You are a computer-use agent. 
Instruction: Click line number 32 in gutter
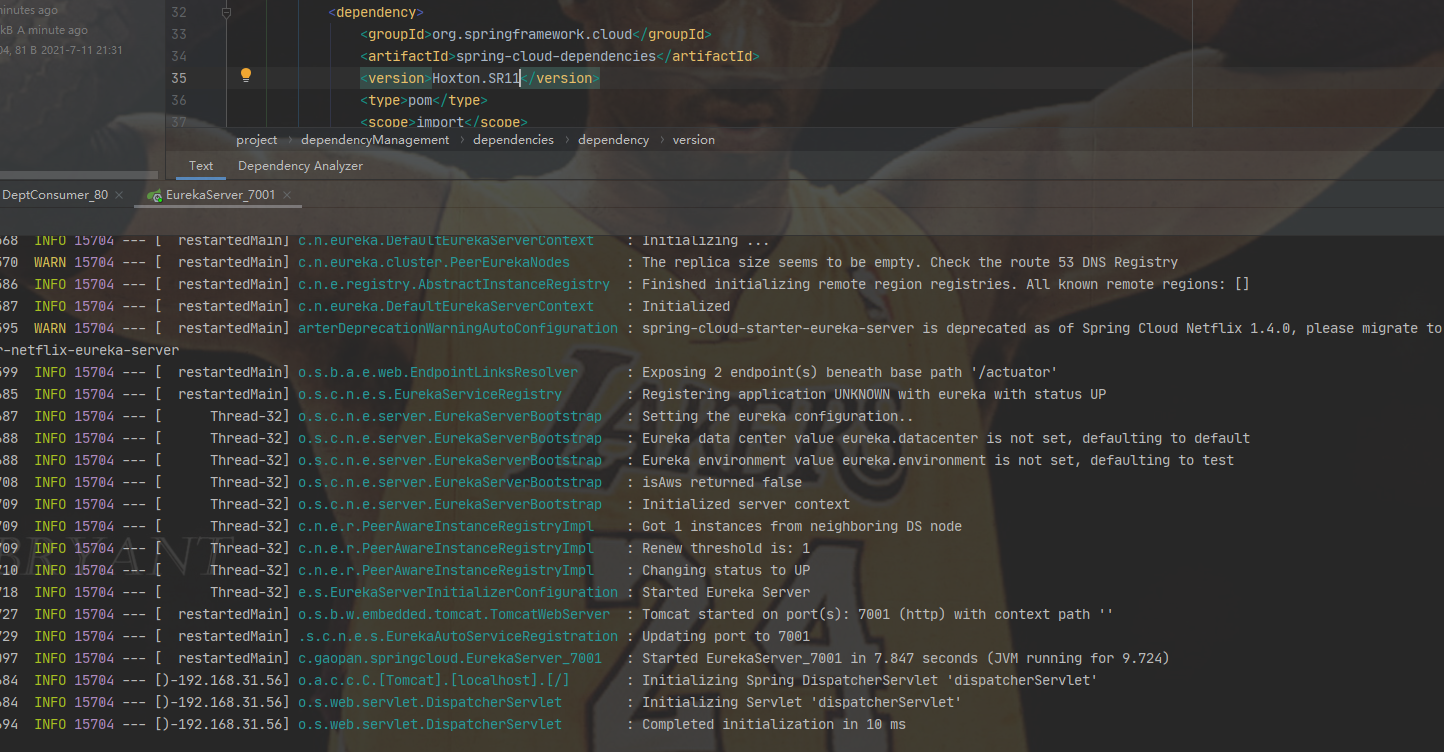179,13
